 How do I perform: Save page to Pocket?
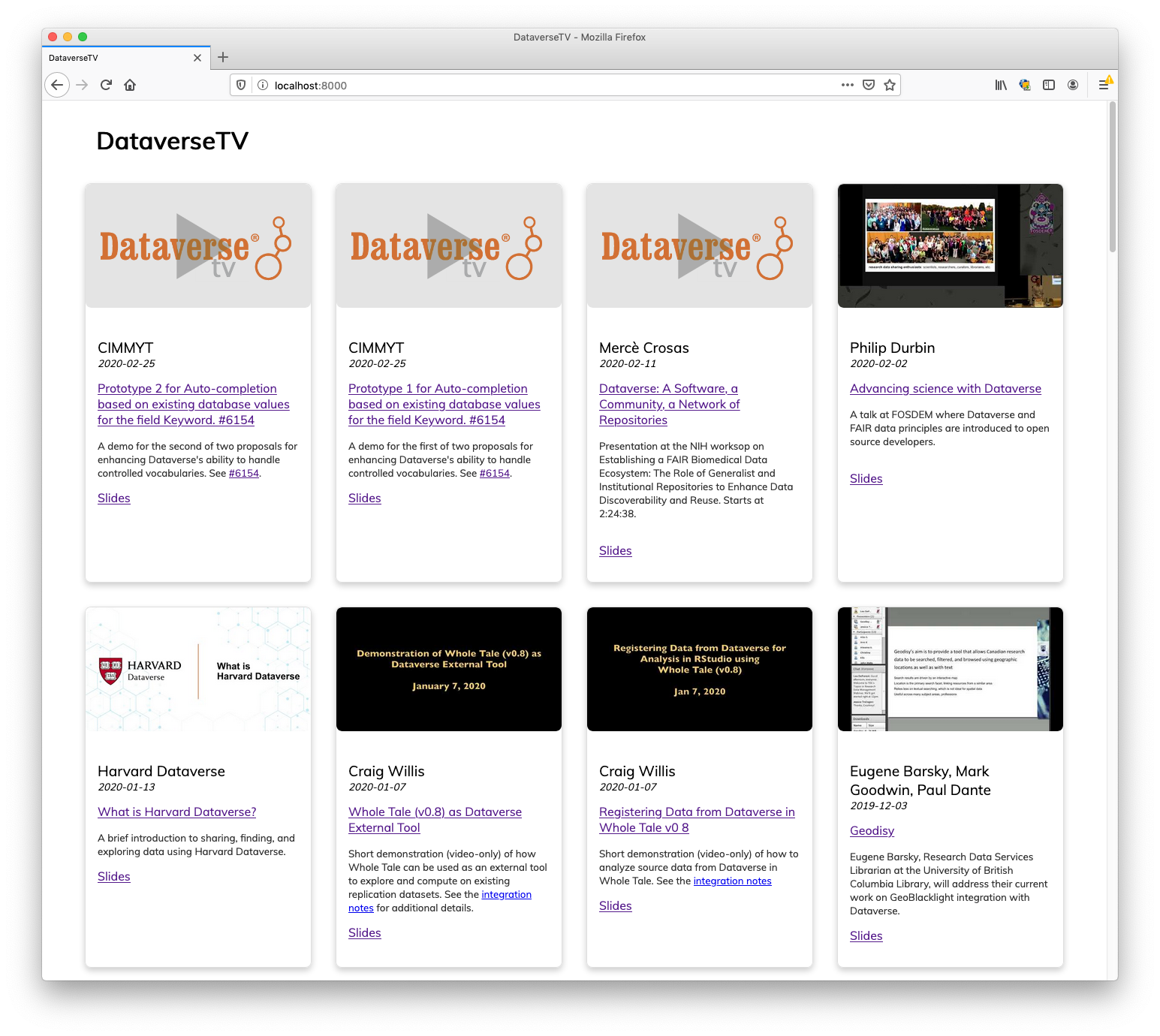tap(869, 85)
